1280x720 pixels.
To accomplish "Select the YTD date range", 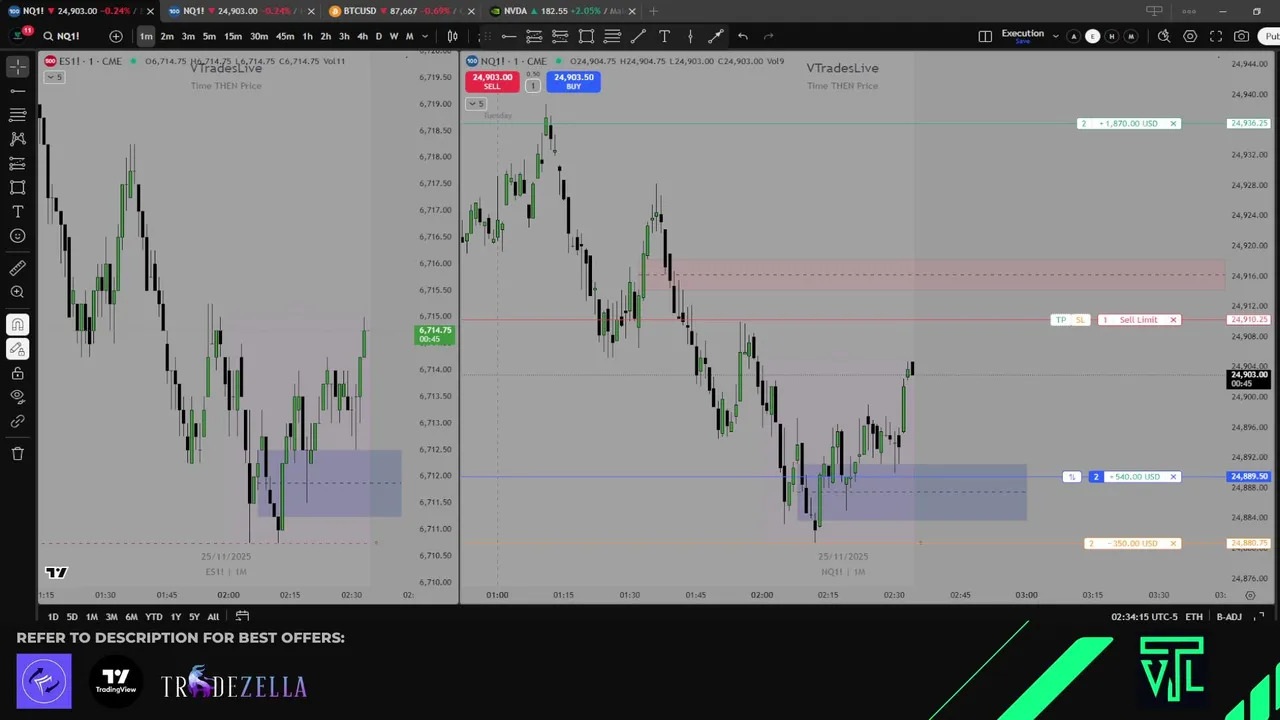I will click(x=153, y=617).
